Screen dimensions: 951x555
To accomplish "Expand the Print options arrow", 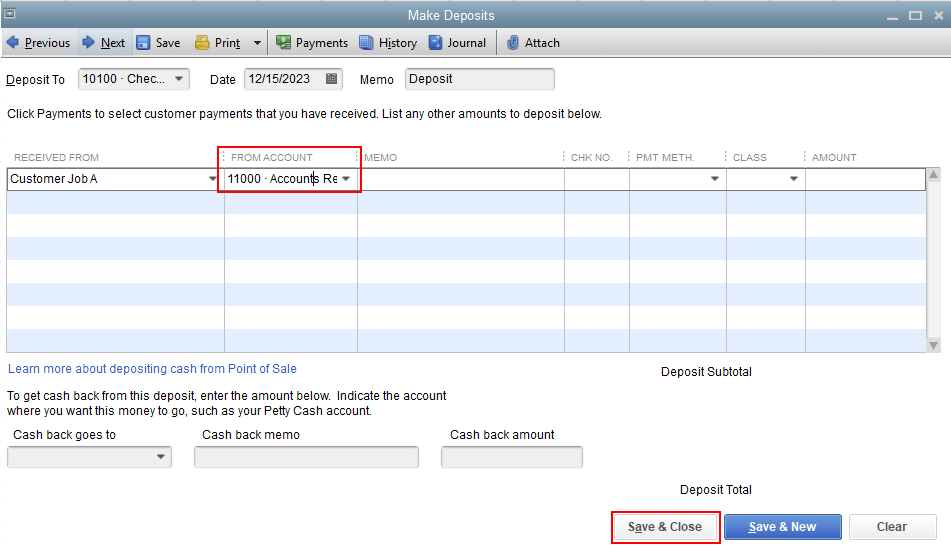I will (257, 43).
